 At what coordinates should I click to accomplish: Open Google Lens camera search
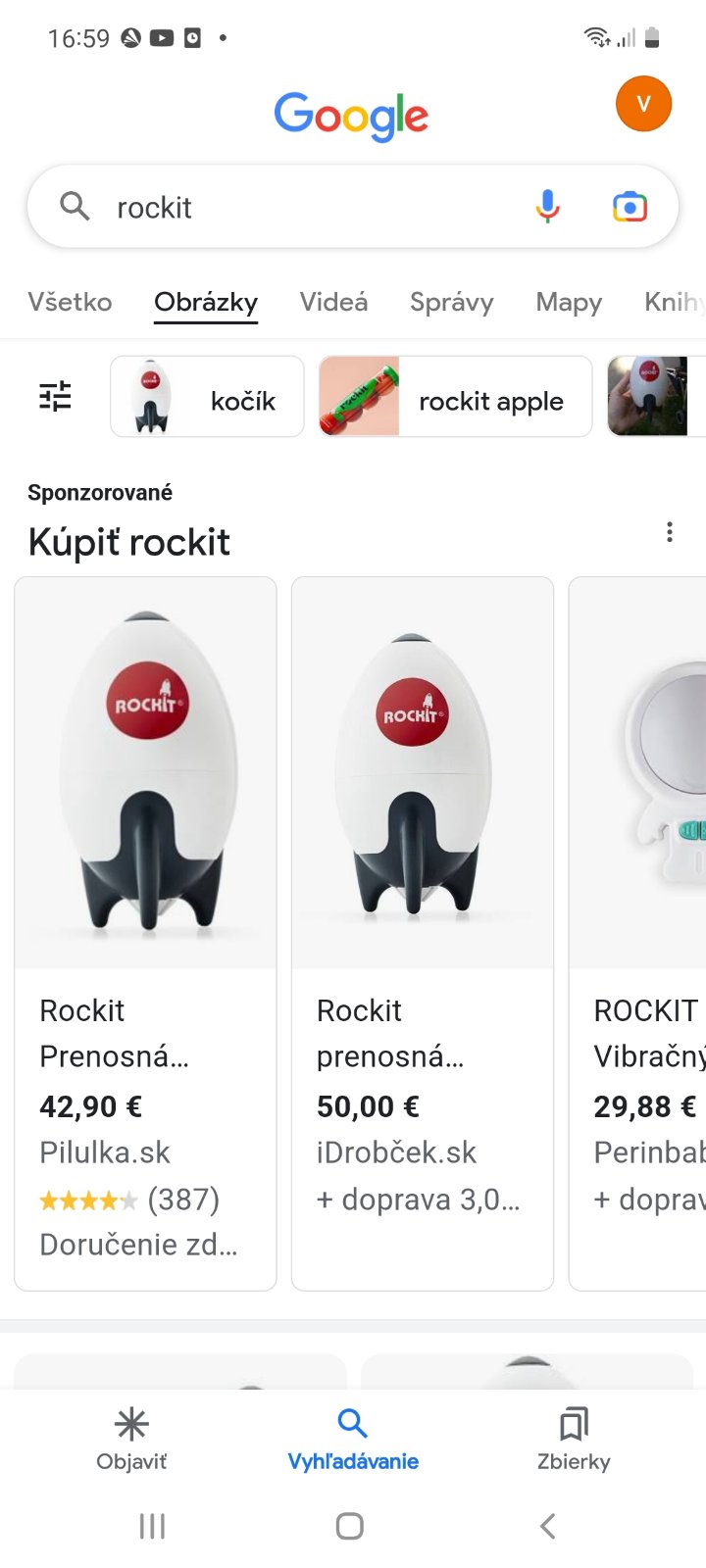point(630,207)
